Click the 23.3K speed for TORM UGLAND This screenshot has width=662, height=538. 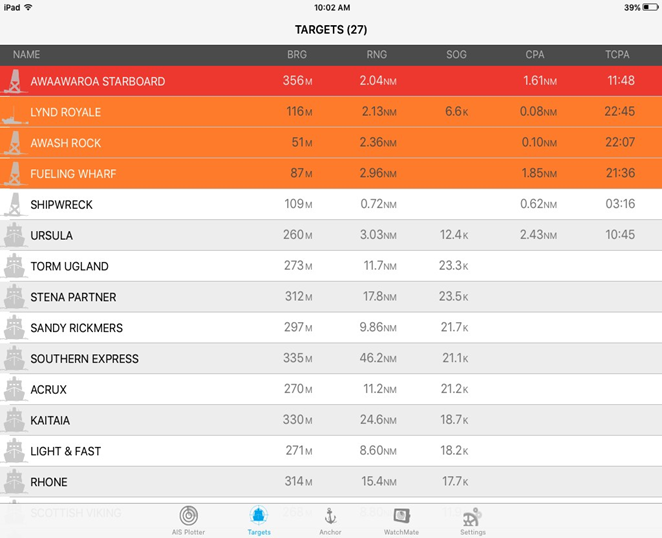click(453, 266)
